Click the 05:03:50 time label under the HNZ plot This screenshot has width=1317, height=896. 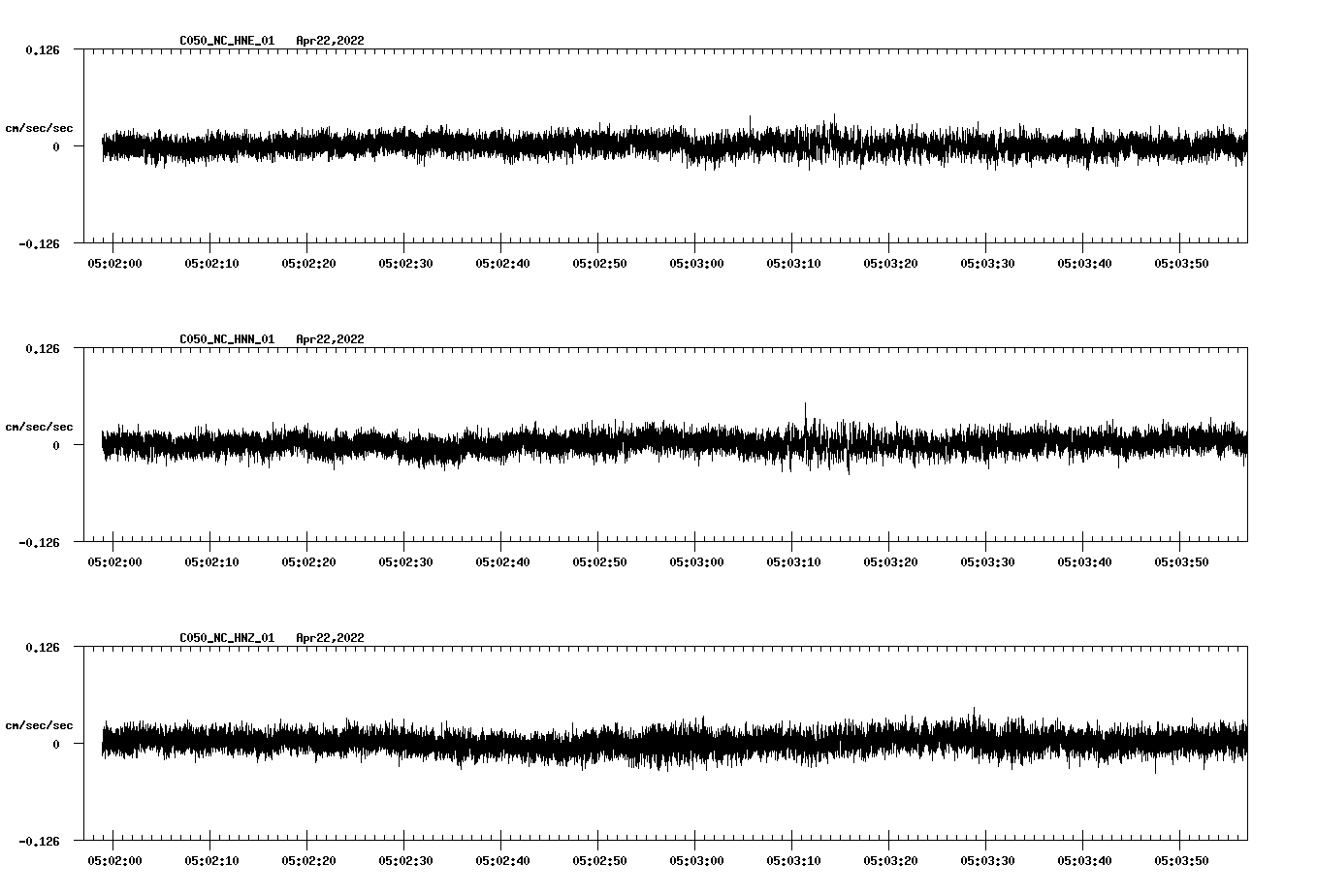1181,860
